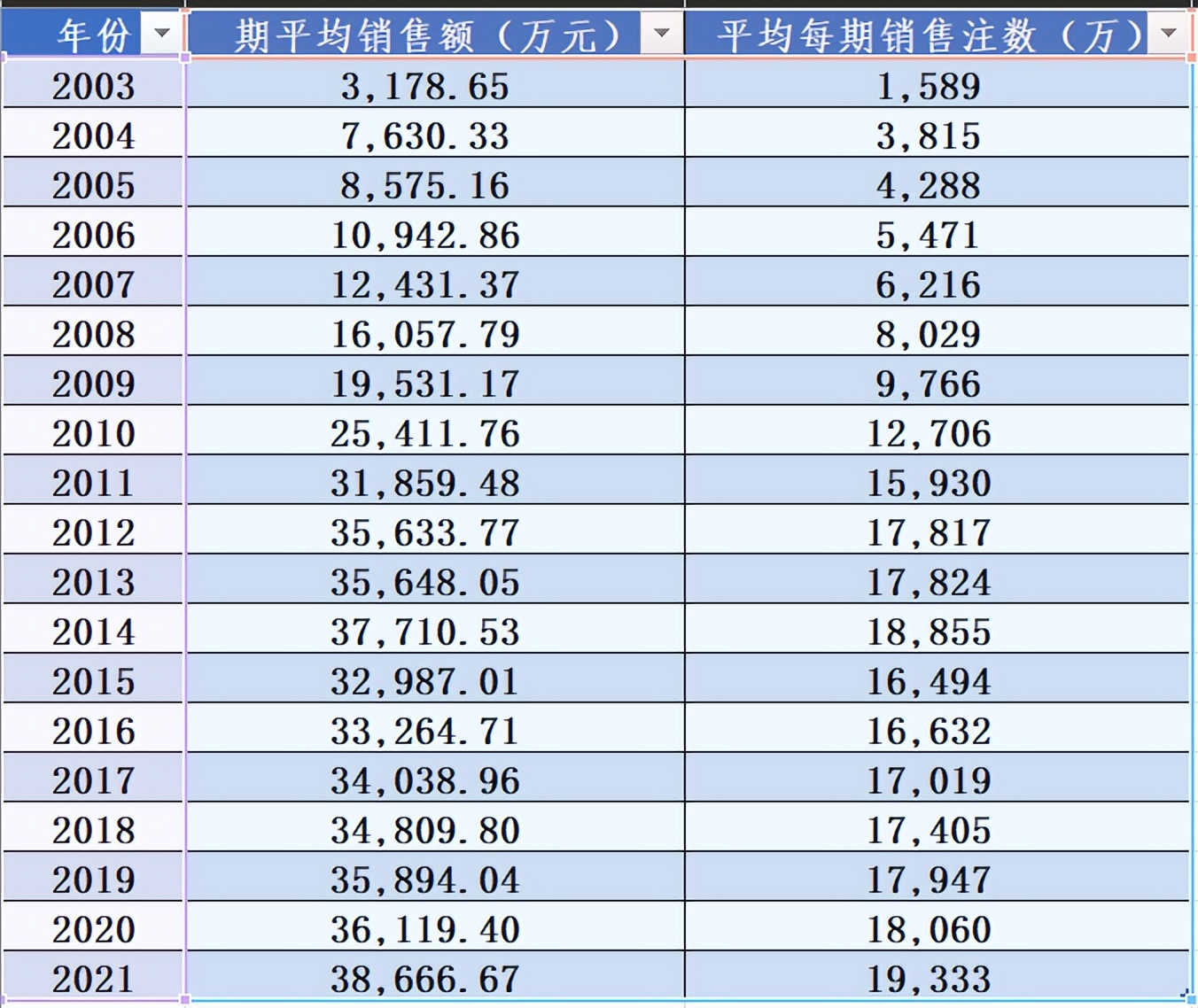
Task: Select year cell 2016
Action: pos(93,730)
